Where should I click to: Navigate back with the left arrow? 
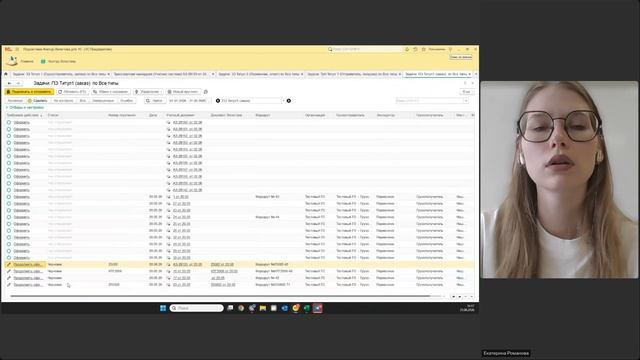pos(9,83)
